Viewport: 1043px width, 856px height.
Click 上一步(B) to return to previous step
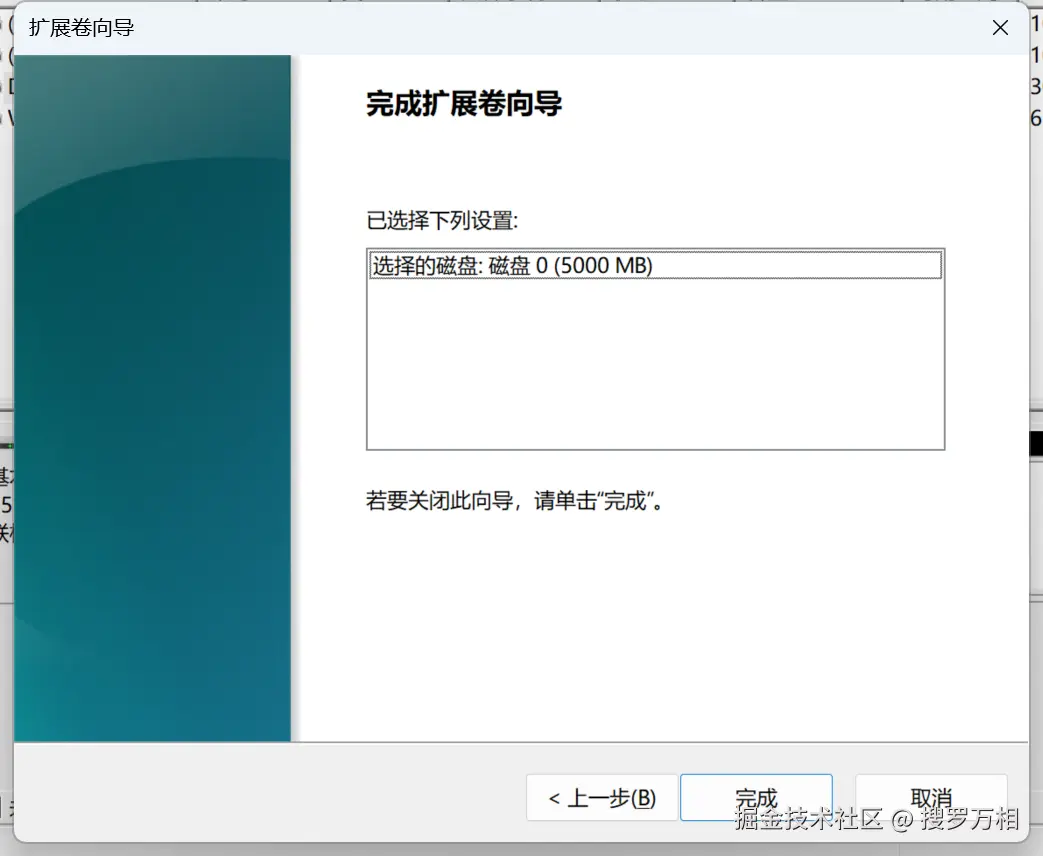pyautogui.click(x=601, y=797)
